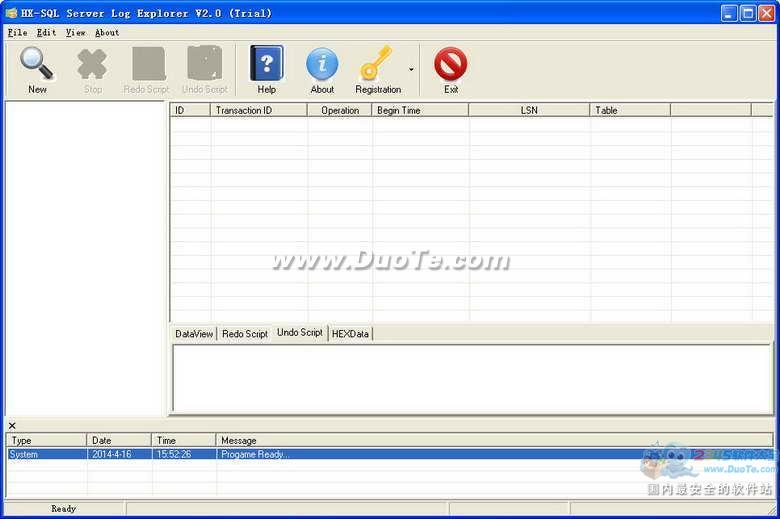Click inside the script text area
Screen dimensions: 780x519
472,378
